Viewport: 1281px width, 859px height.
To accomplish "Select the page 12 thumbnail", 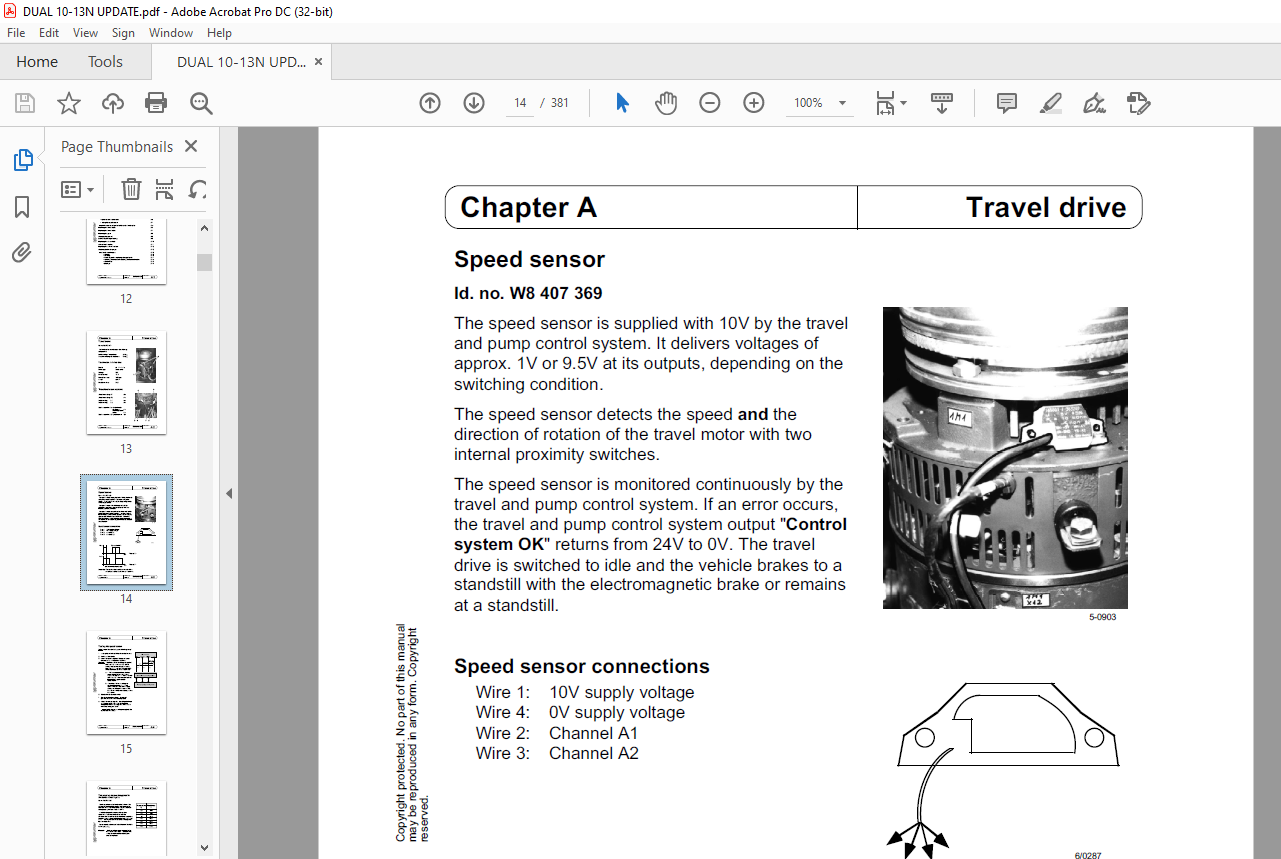I will [x=126, y=252].
